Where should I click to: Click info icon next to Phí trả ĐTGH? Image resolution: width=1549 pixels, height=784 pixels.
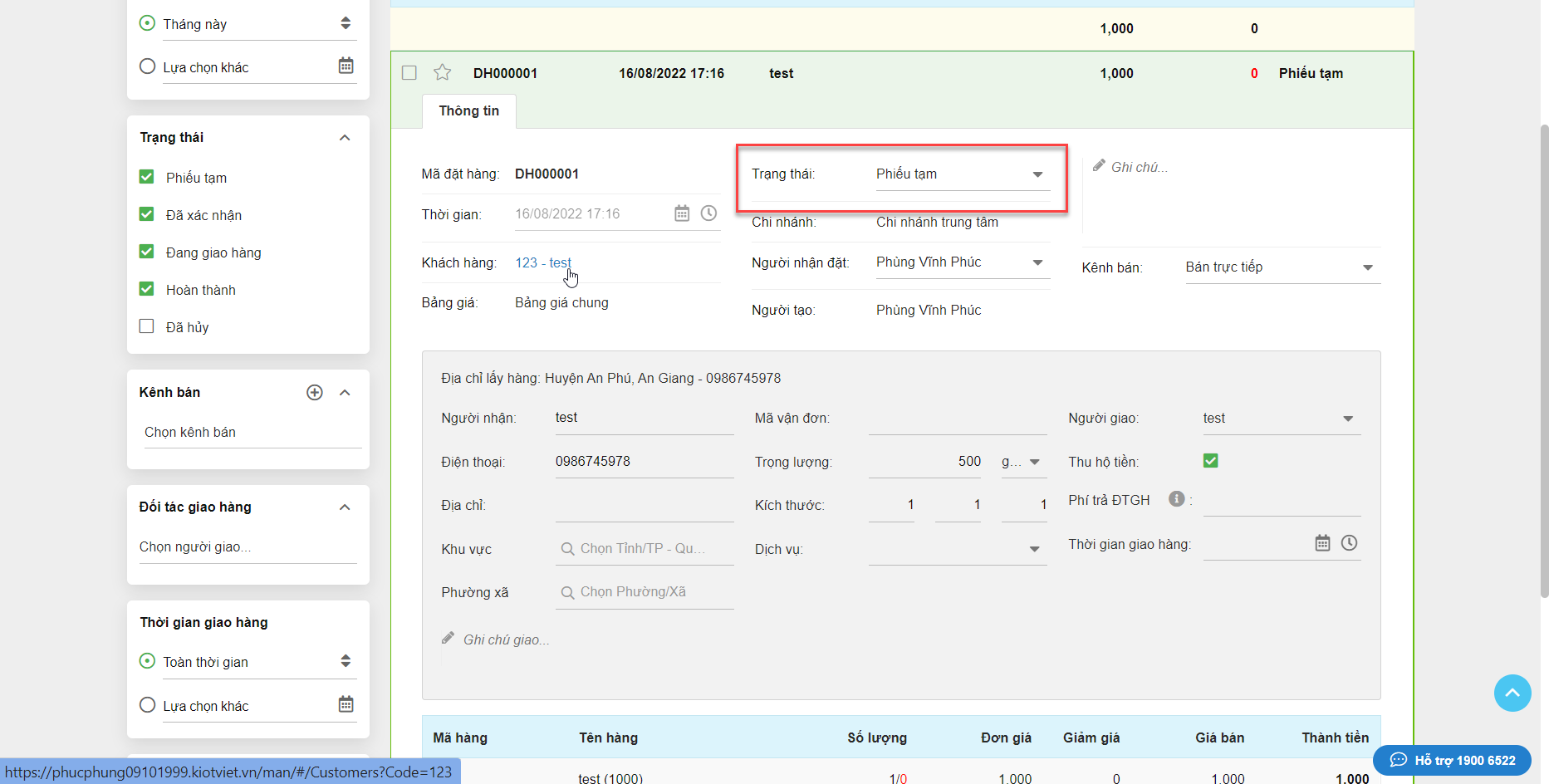pyautogui.click(x=1176, y=499)
